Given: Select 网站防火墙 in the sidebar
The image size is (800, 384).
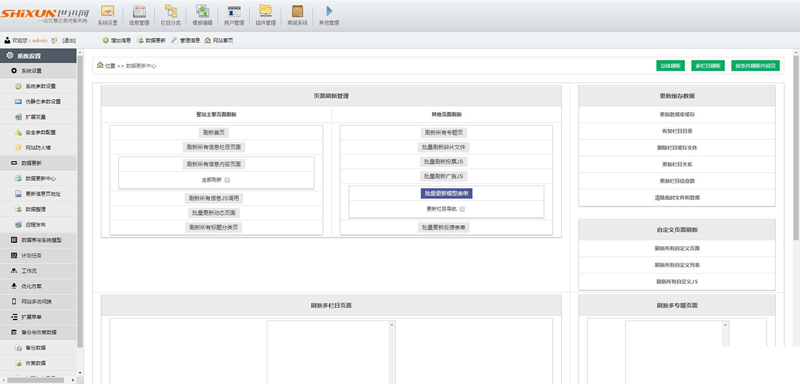Looking at the screenshot, I should (38, 148).
